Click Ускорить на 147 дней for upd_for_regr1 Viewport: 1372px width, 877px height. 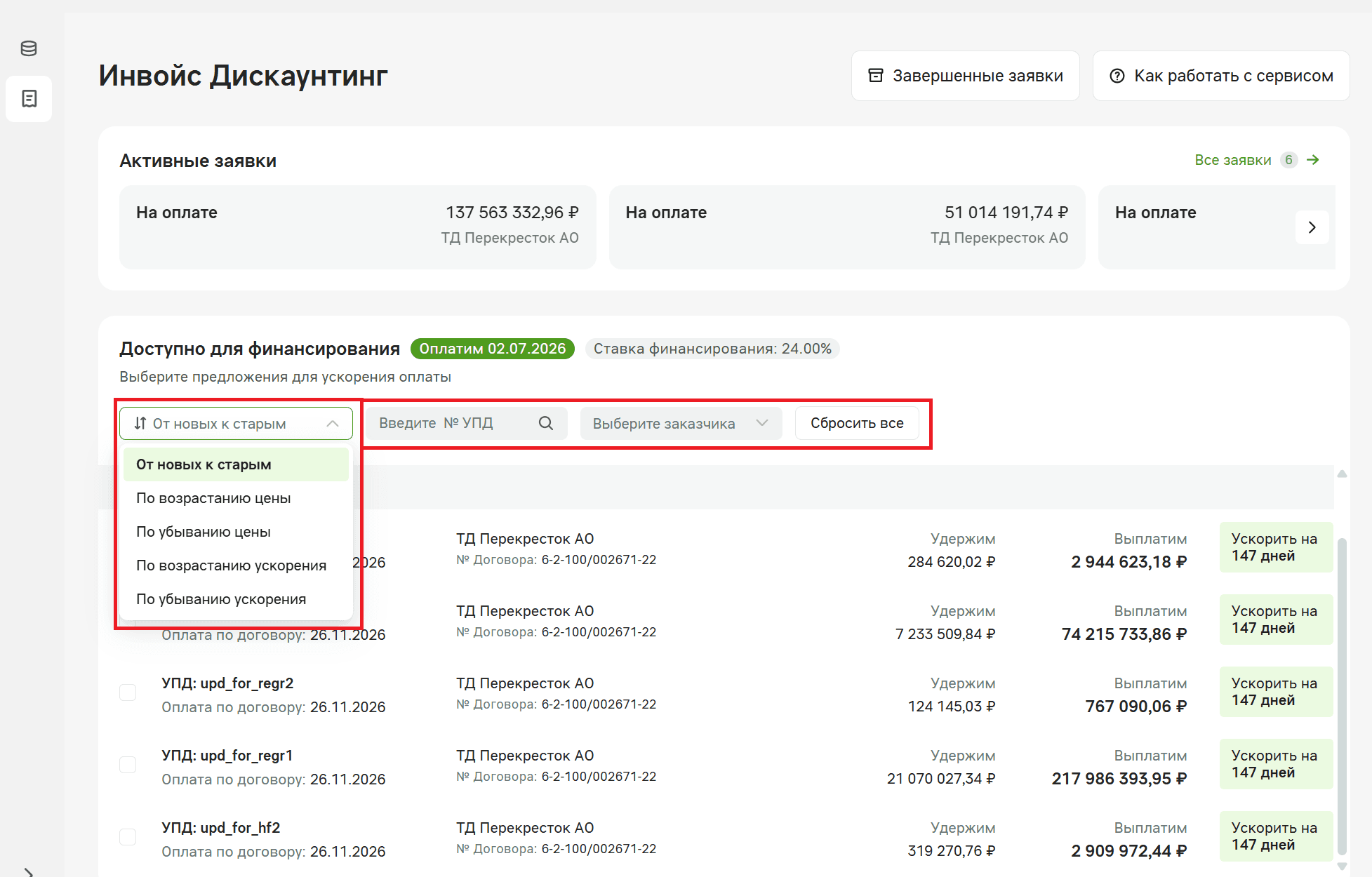pos(1276,764)
